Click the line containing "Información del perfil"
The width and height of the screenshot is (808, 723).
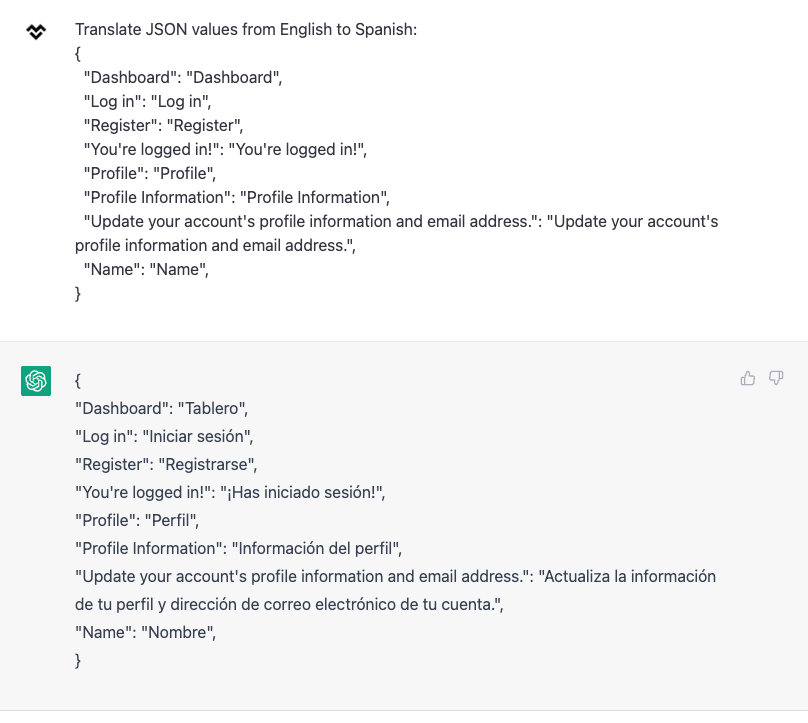point(238,548)
